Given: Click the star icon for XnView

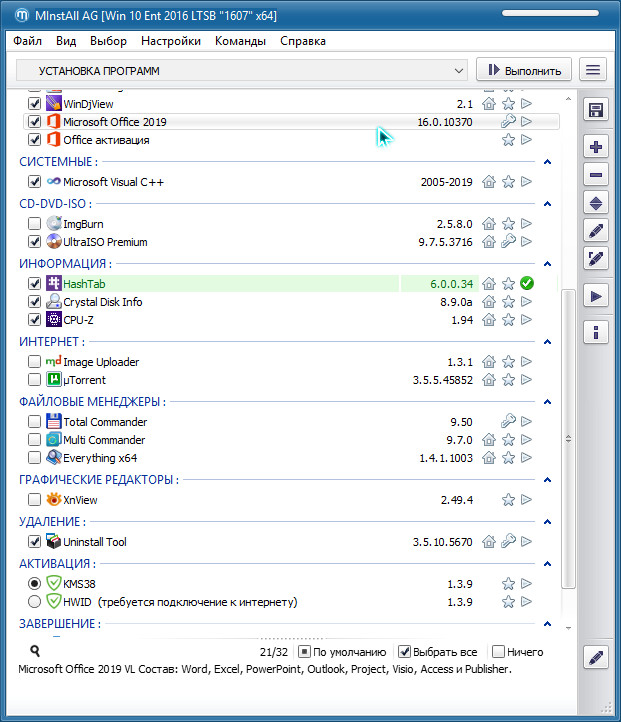Looking at the screenshot, I should (x=508, y=500).
